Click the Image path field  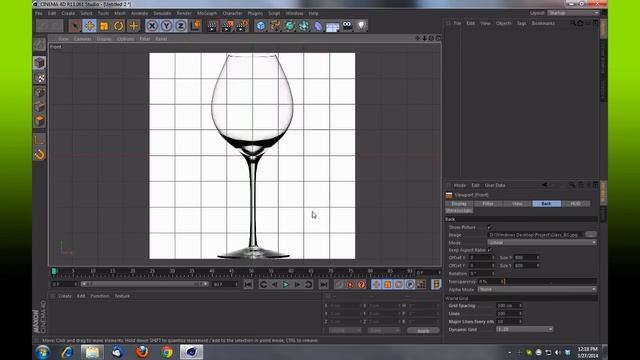tap(536, 235)
